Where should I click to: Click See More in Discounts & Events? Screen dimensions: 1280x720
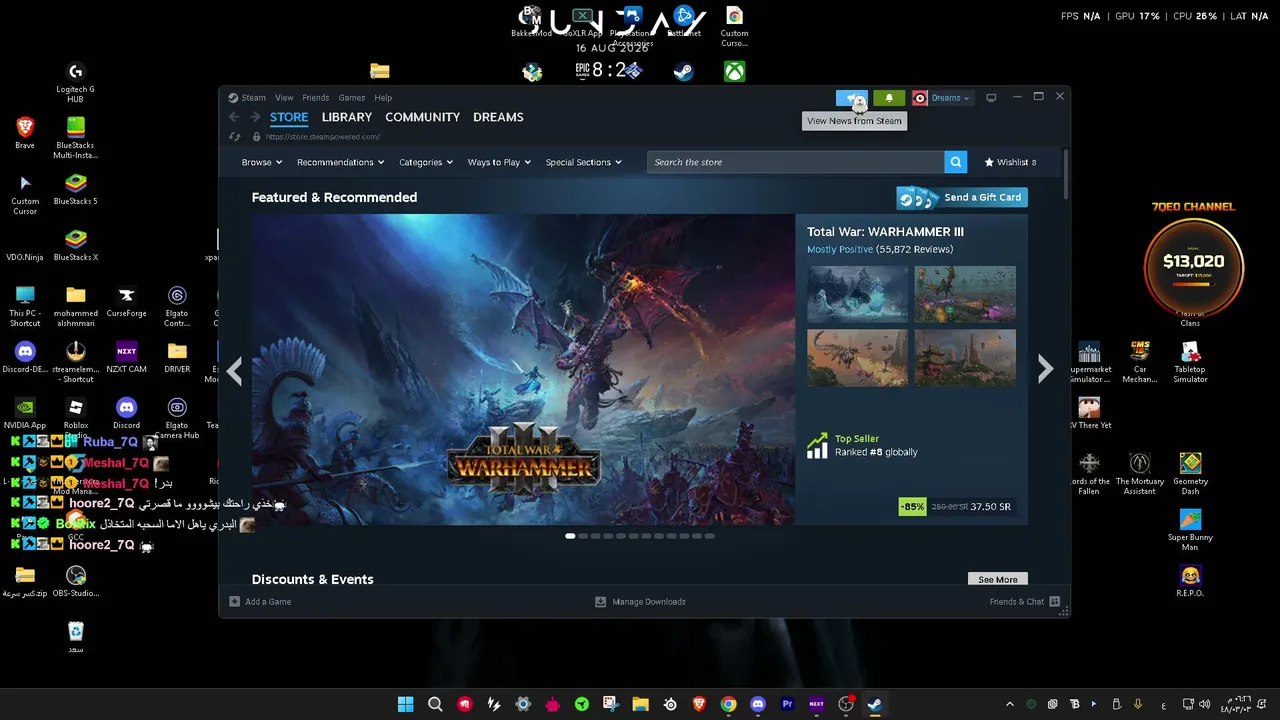coord(998,580)
